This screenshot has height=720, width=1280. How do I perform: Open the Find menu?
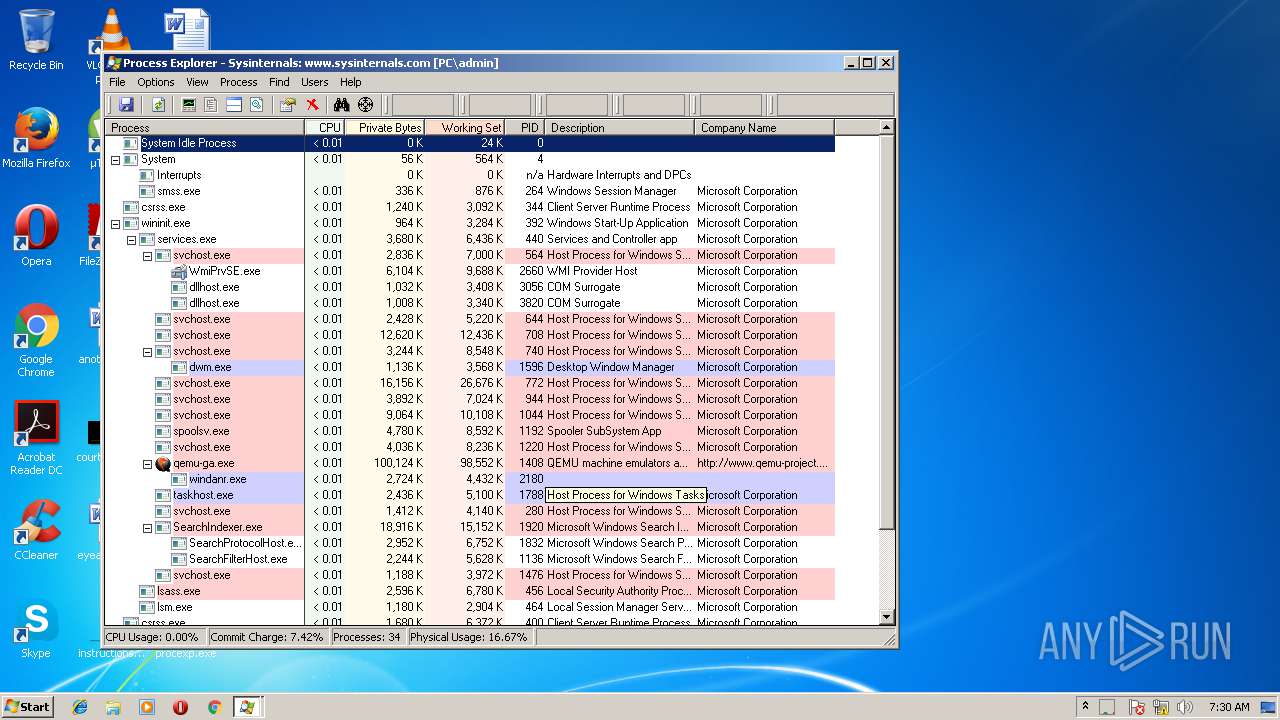pos(279,82)
